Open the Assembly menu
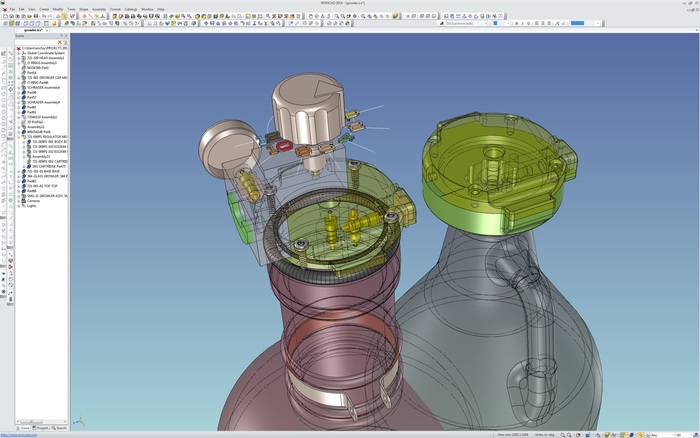The height and width of the screenshot is (438, 700). point(99,9)
